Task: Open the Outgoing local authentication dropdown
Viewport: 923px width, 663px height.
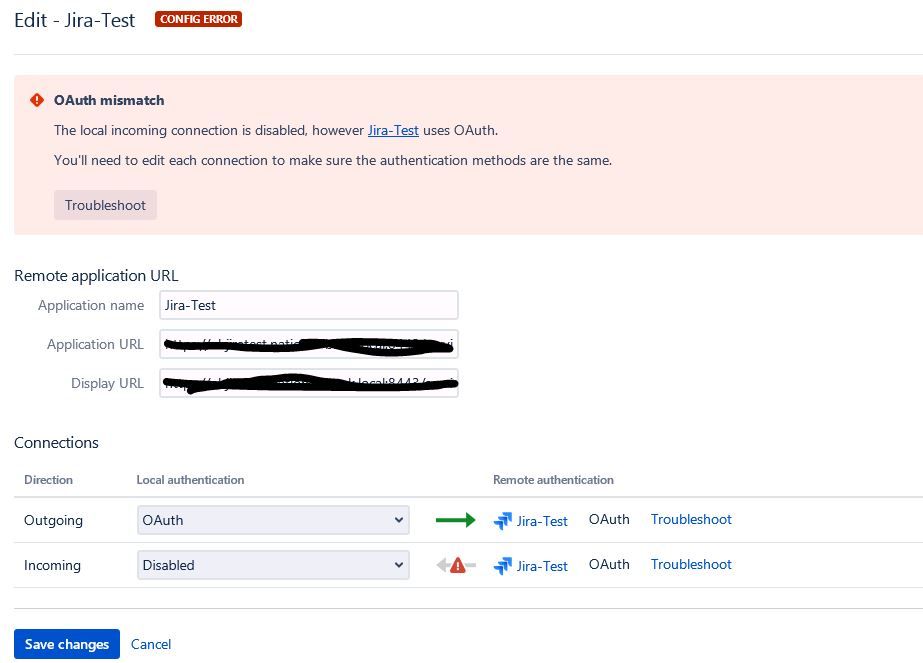Action: (x=273, y=520)
